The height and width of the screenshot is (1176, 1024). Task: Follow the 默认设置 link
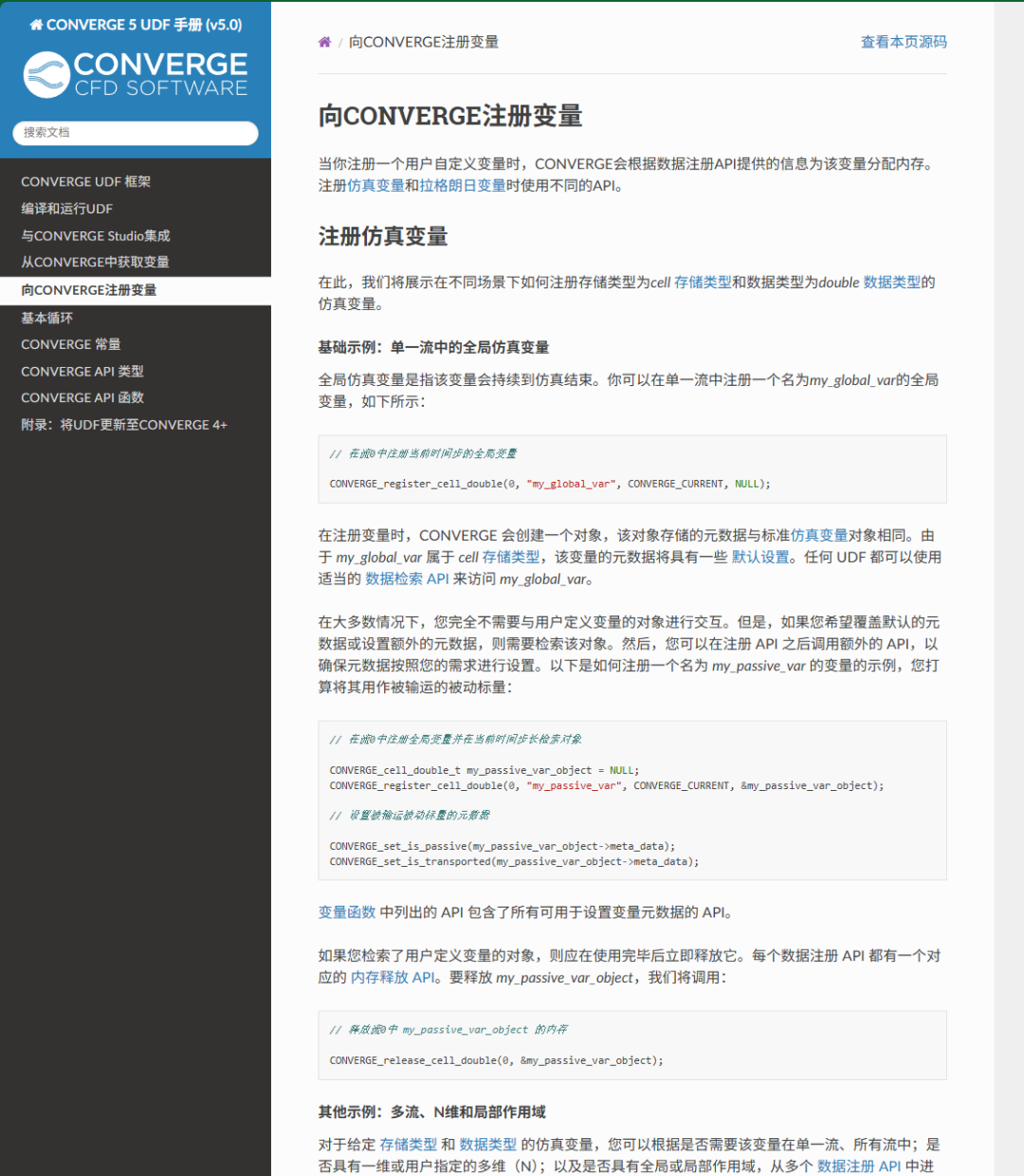[760, 558]
